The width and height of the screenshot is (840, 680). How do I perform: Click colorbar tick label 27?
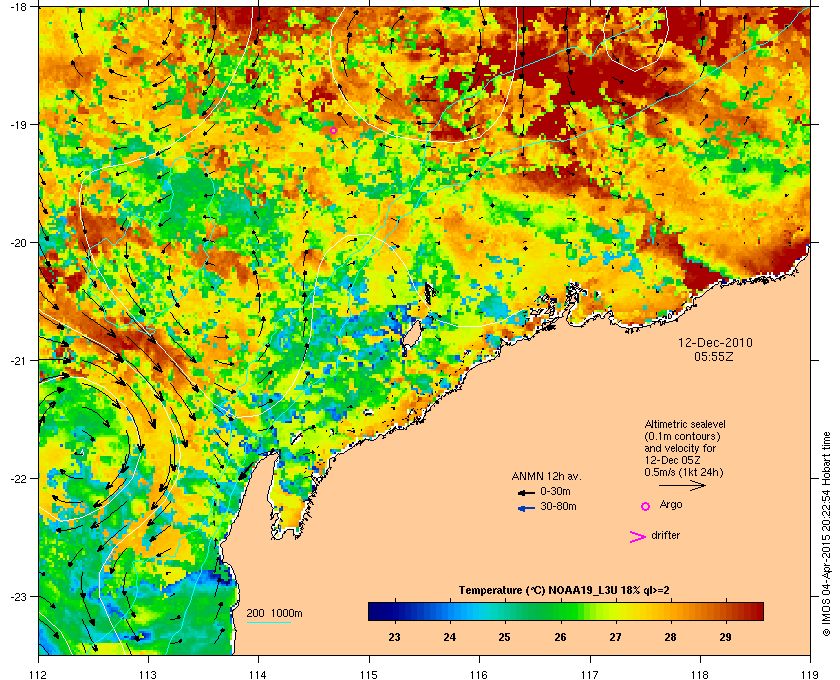point(615,637)
